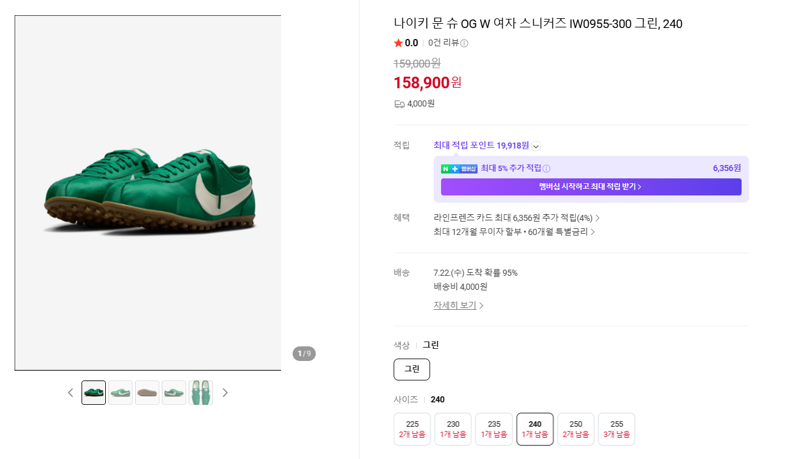Viewport: 800px width, 459px height.
Task: Open the second shoe thumbnail
Action: click(x=120, y=393)
